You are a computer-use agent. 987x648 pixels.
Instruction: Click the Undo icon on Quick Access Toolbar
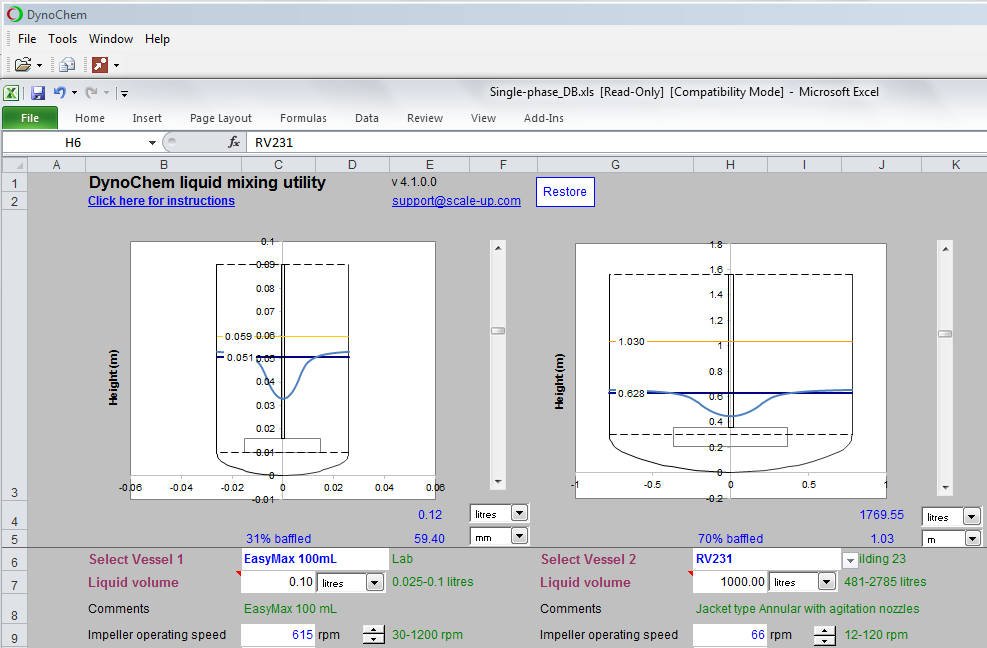click(60, 92)
